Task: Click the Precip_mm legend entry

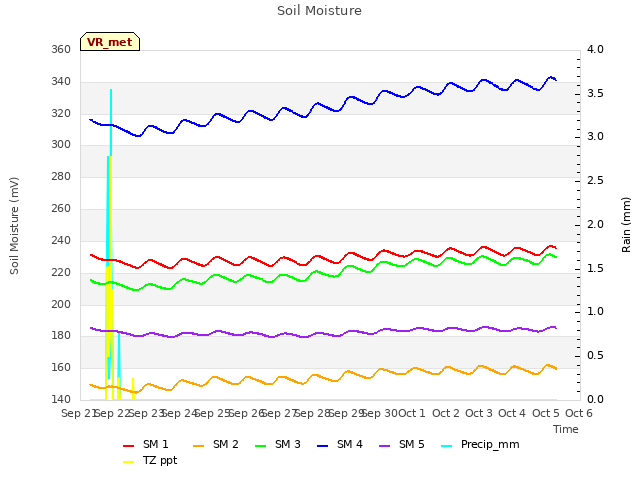Action: point(480,444)
